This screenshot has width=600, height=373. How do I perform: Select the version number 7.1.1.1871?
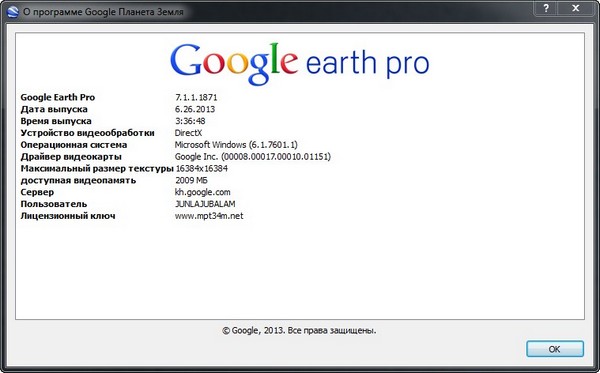click(x=196, y=97)
